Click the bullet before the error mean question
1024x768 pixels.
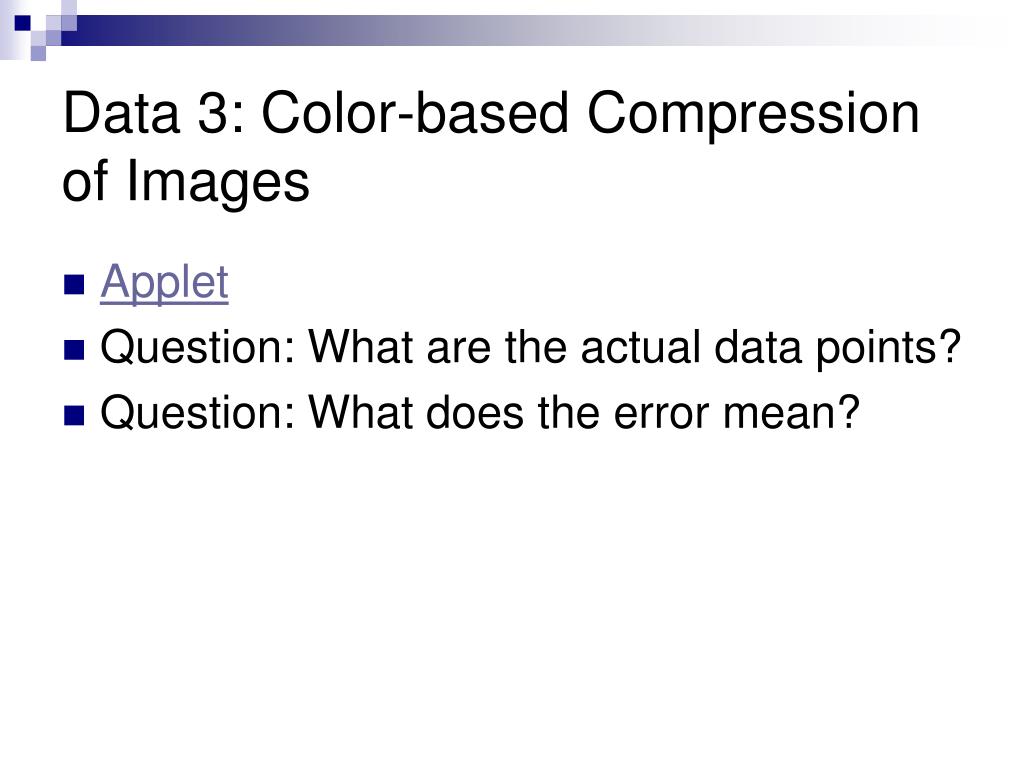pos(74,415)
